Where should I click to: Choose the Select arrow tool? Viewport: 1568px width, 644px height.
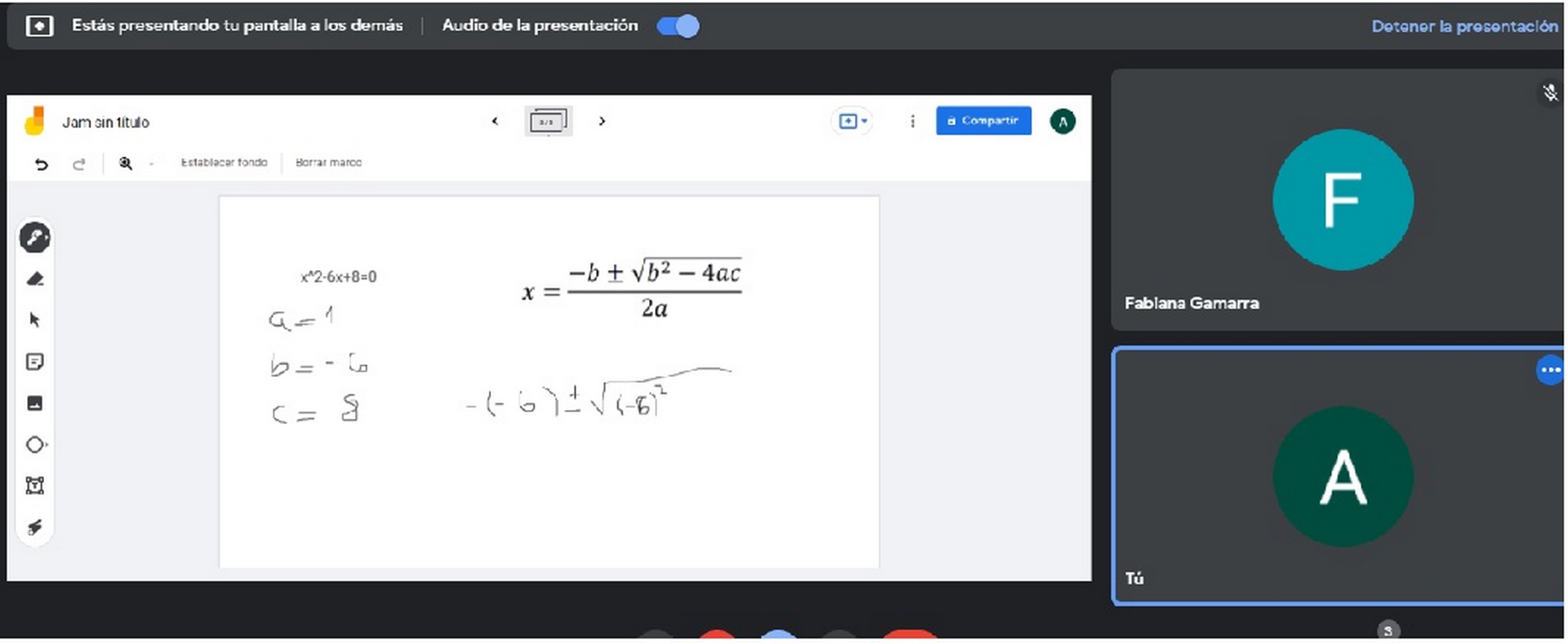35,320
